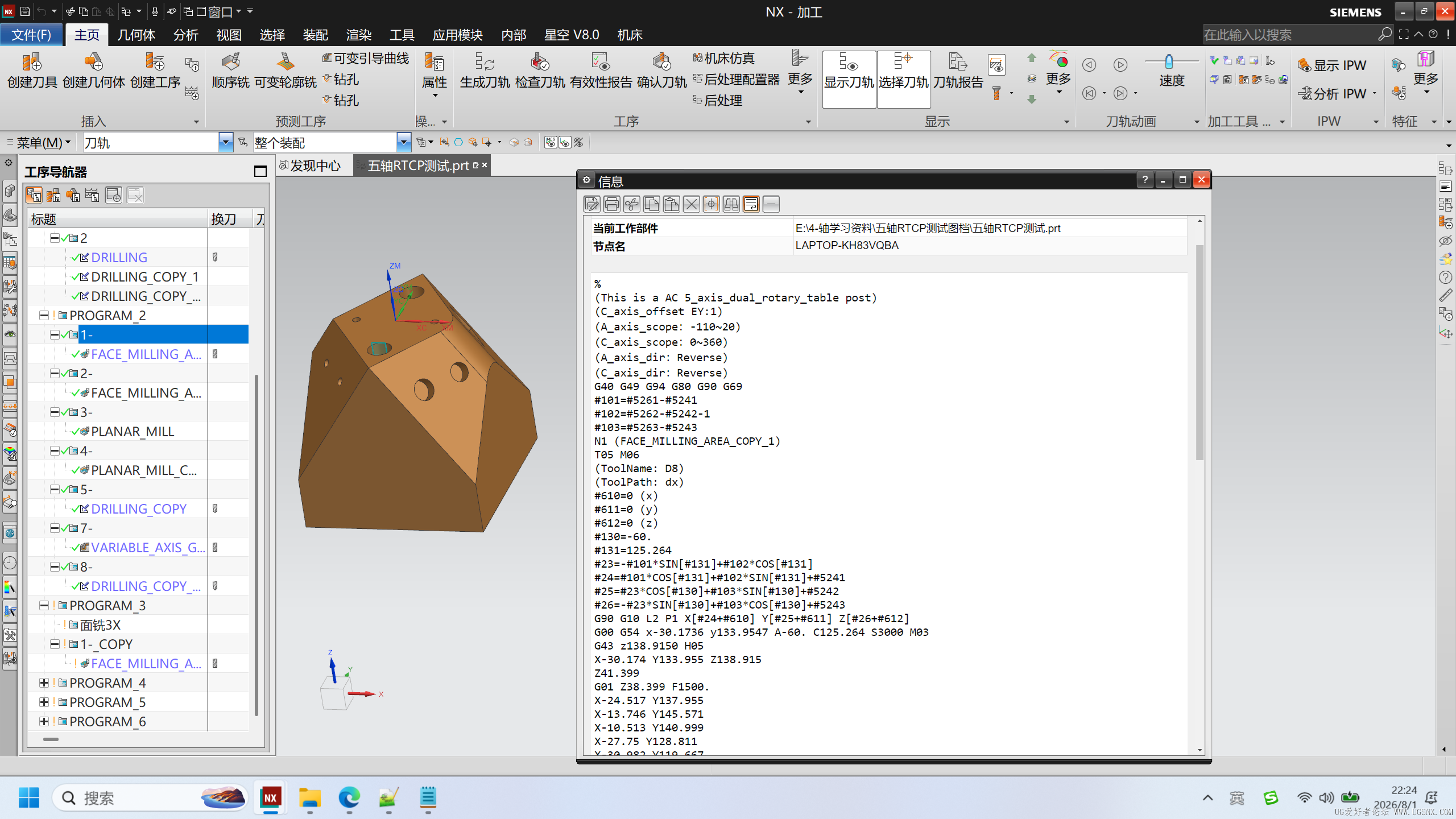Expand the PROGRAM_6 node

tap(44, 721)
